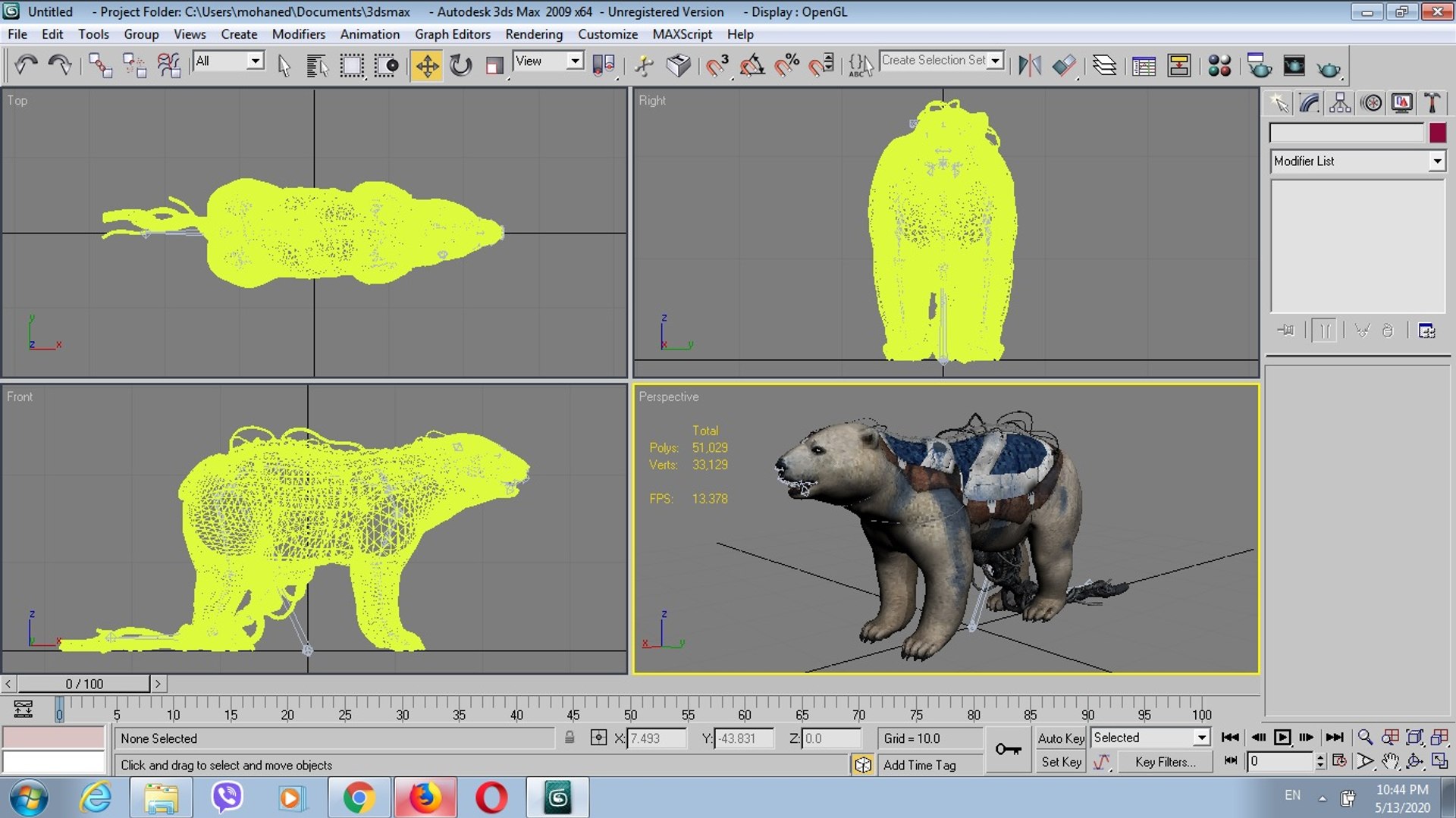The image size is (1456, 818).
Task: Switch to the Motion panel icon
Action: point(1371,103)
